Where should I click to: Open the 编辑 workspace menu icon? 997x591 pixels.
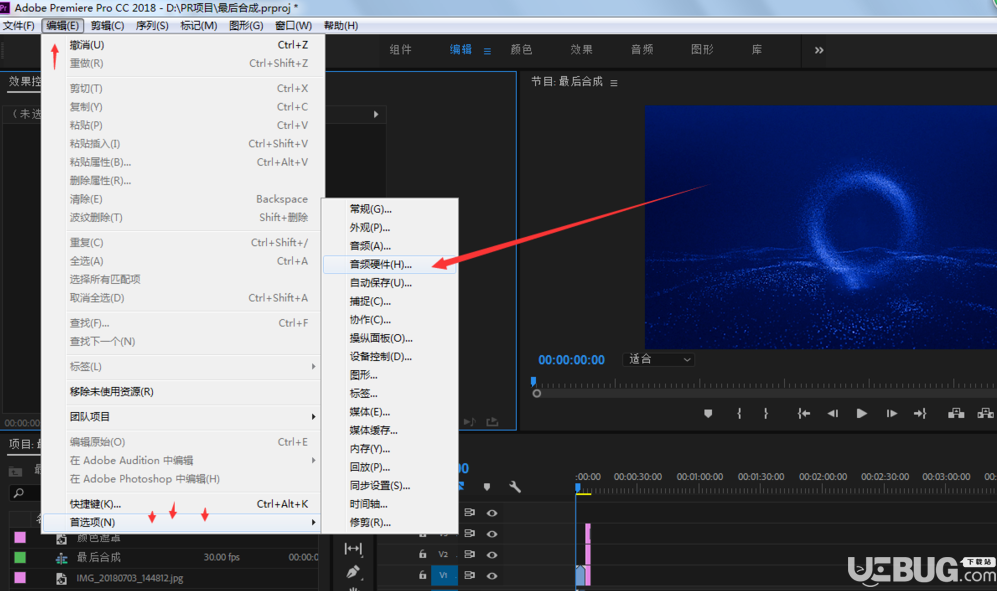click(x=487, y=51)
